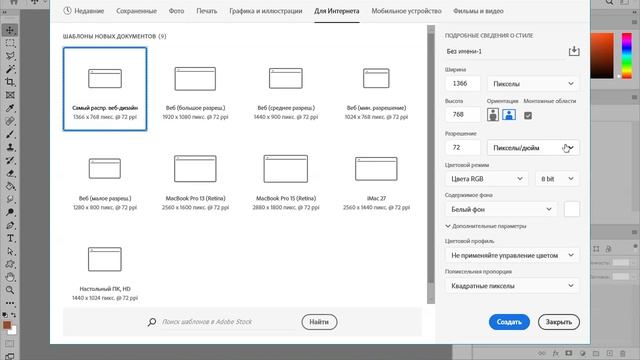Open the background contents dropdown (Белый фон)
The height and width of the screenshot is (360, 640).
[501, 209]
